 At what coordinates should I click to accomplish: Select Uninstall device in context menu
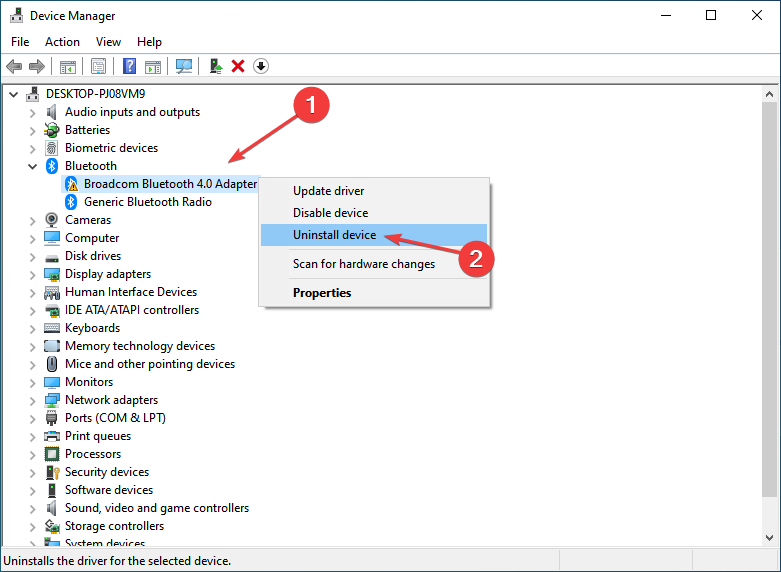(x=374, y=235)
